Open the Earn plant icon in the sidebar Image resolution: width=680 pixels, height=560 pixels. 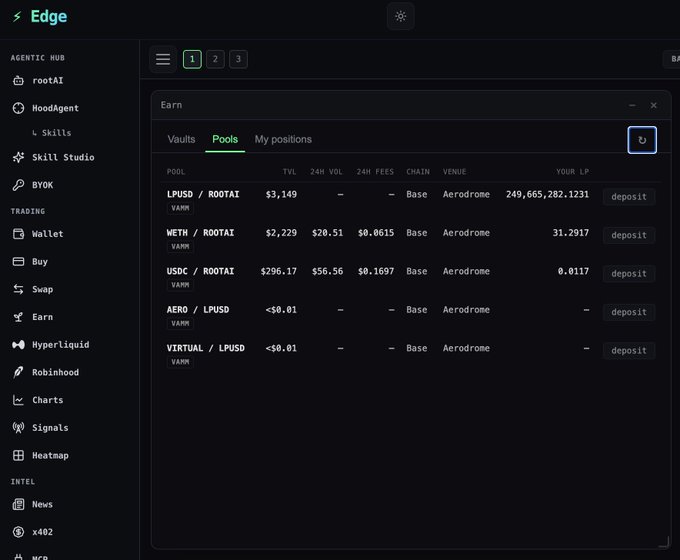click(18, 317)
